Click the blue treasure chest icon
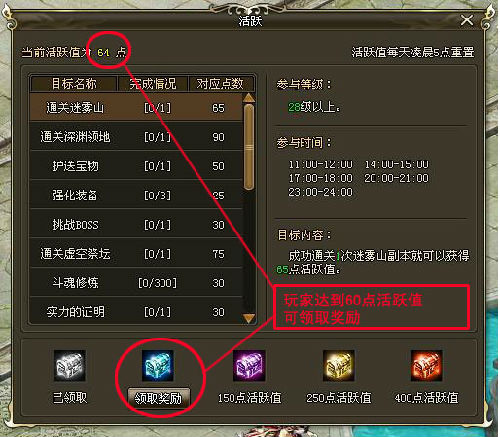Viewport: 500px width, 437px height. pyautogui.click(x=158, y=365)
